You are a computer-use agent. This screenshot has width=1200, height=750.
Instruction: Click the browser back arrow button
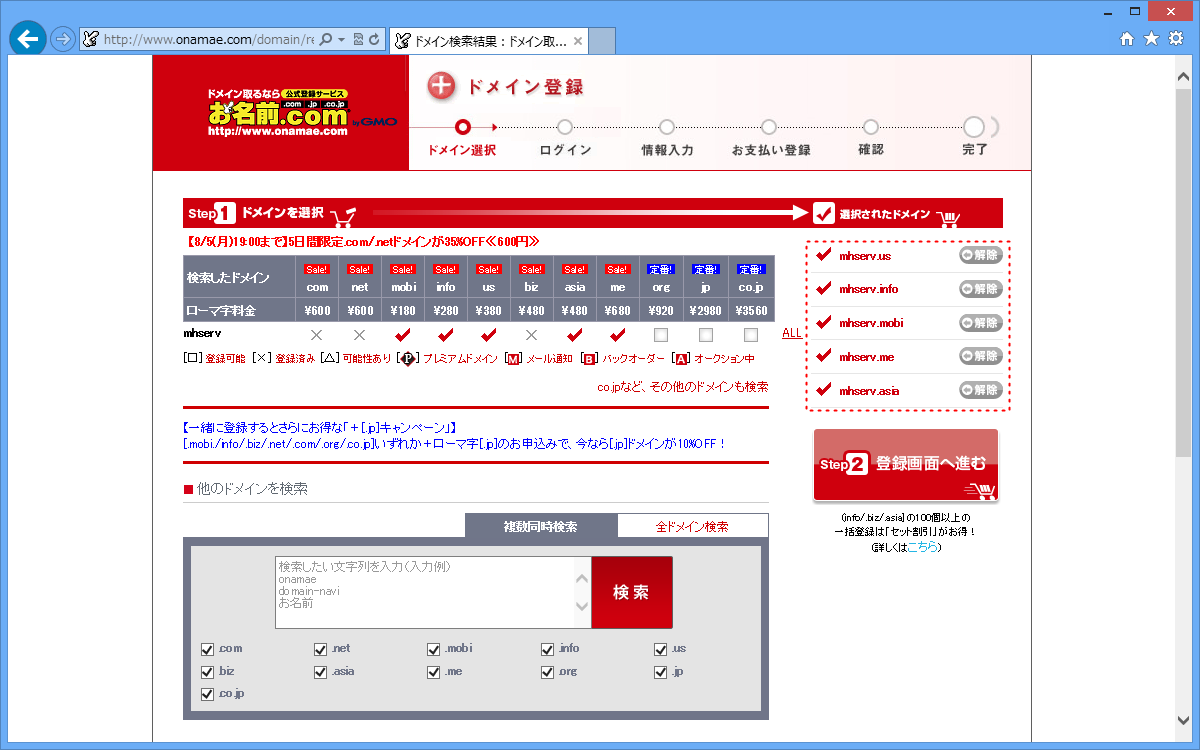pos(27,39)
